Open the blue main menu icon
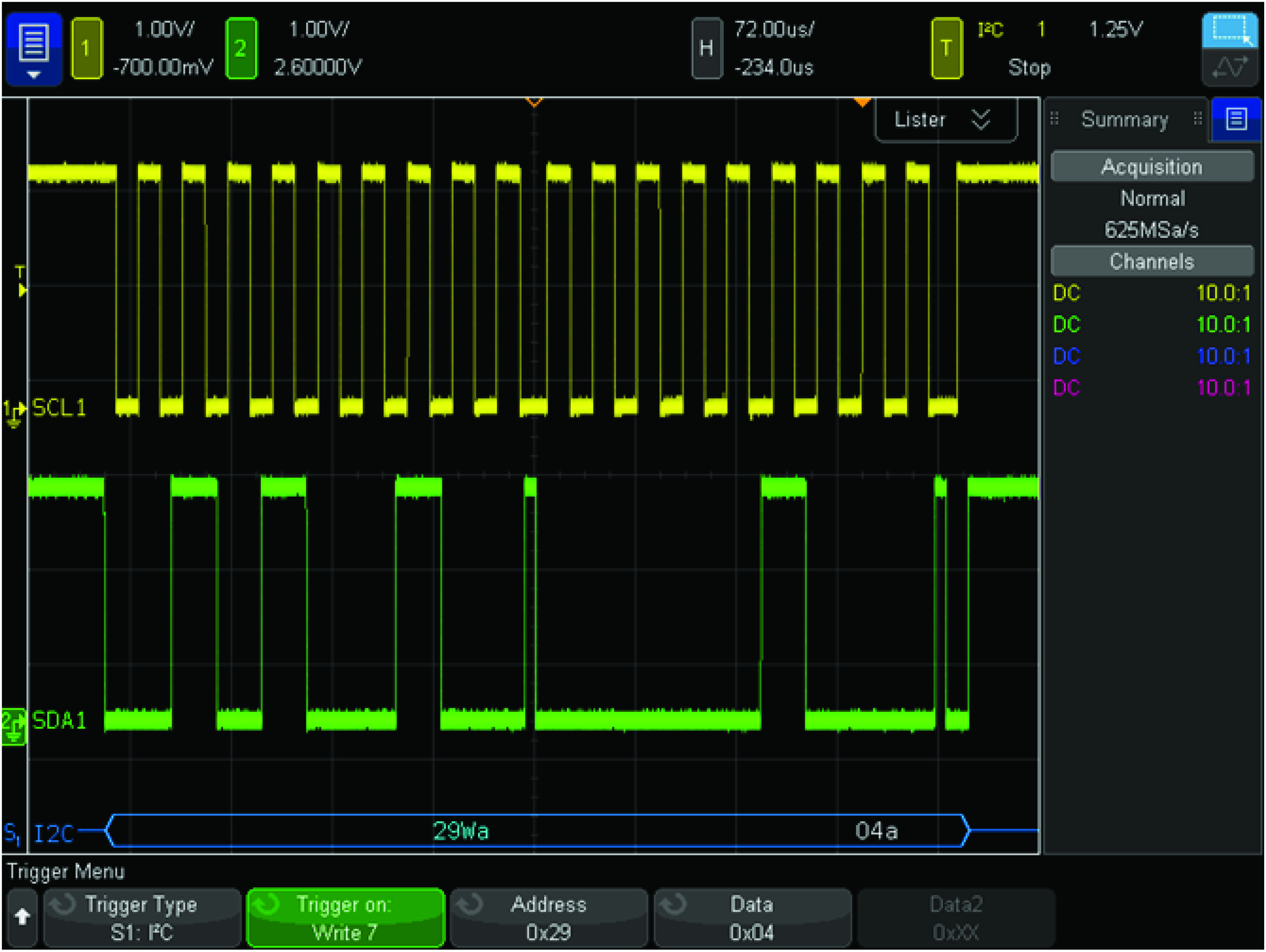Image resolution: width=1266 pixels, height=952 pixels. click(33, 48)
